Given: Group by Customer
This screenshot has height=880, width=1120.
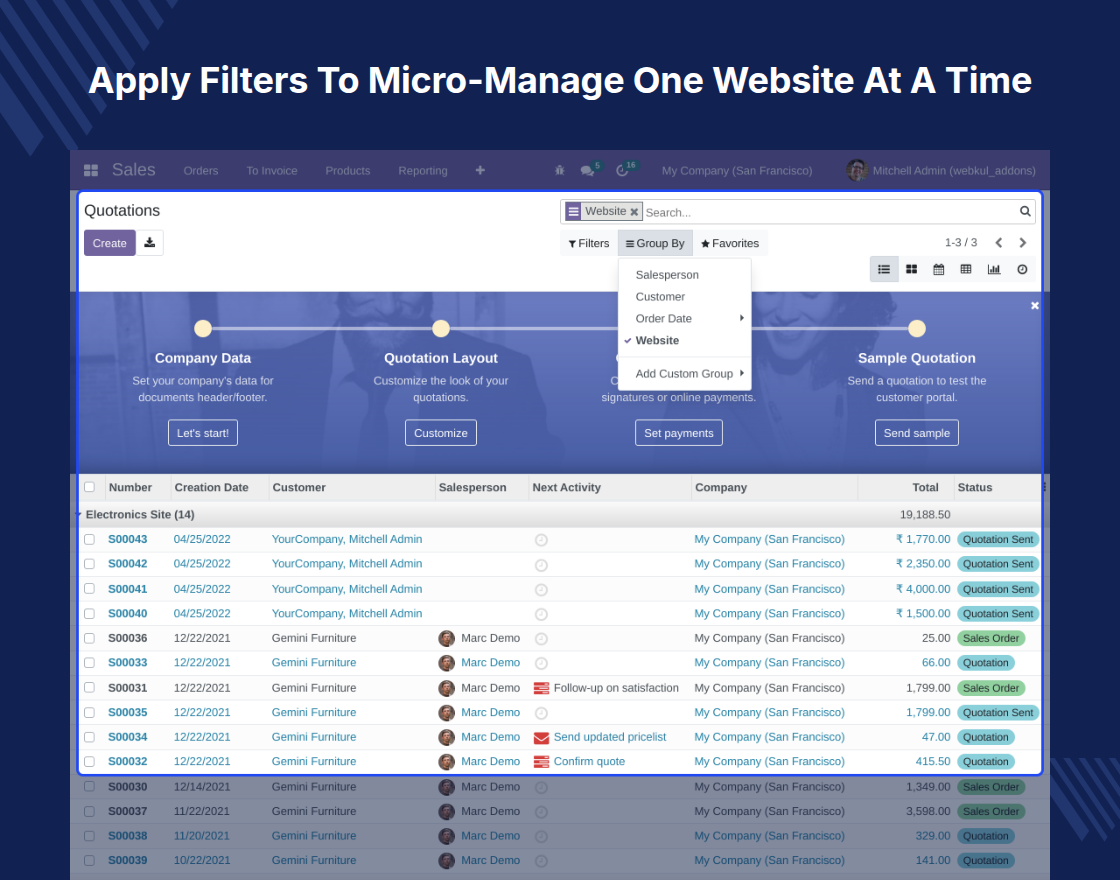Looking at the screenshot, I should [660, 296].
